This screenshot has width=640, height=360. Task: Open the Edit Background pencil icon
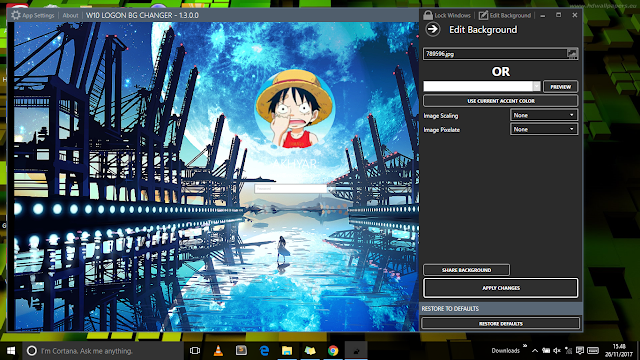coord(483,16)
